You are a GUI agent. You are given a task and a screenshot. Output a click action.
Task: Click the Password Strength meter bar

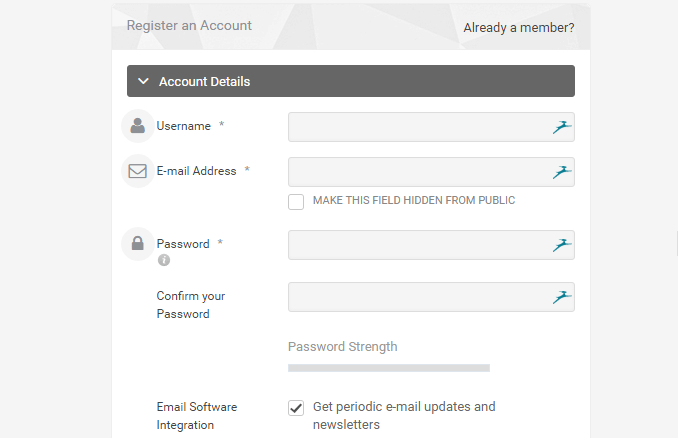tap(389, 368)
